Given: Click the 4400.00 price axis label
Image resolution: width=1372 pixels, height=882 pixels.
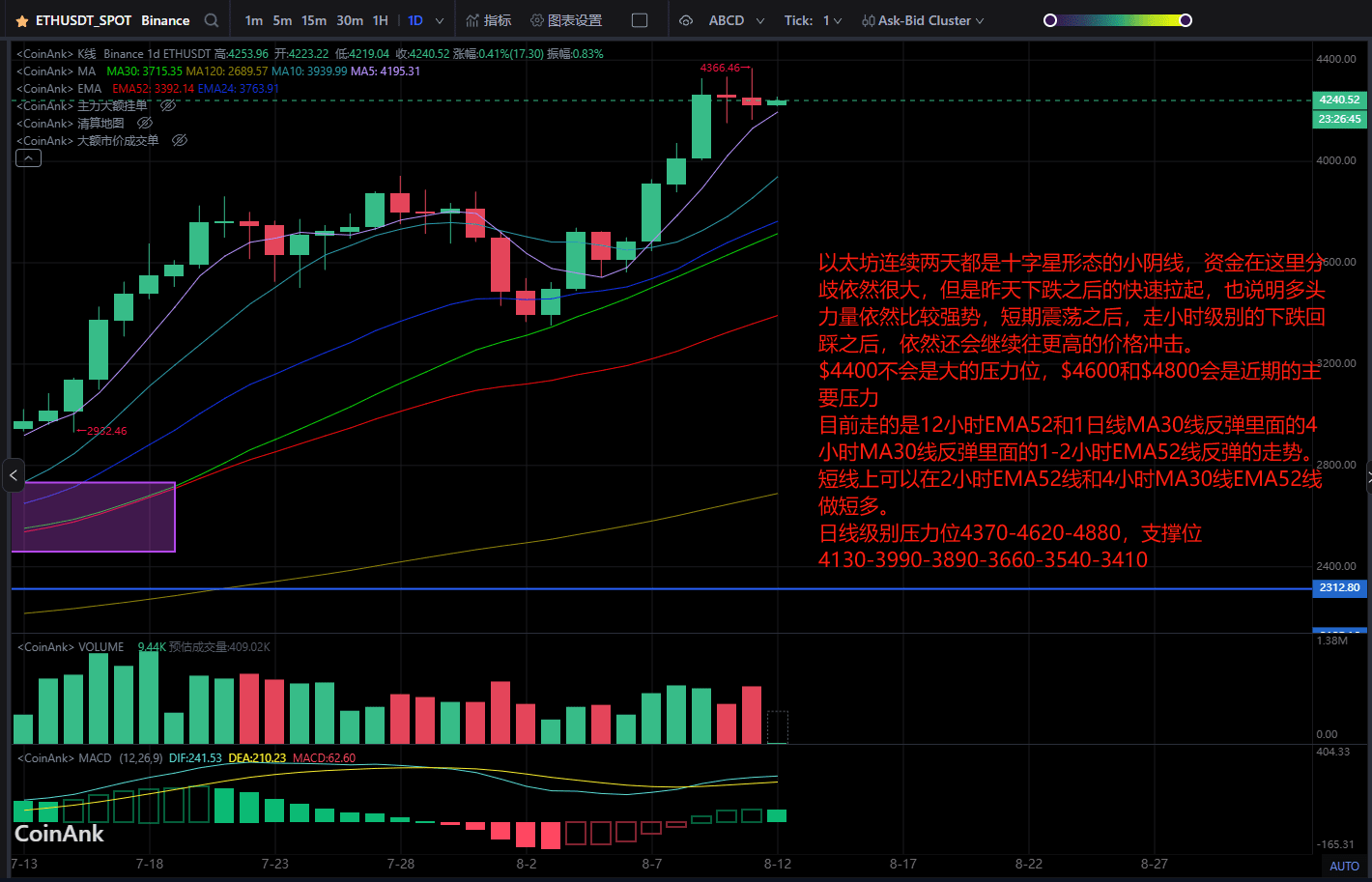Looking at the screenshot, I should (x=1336, y=59).
